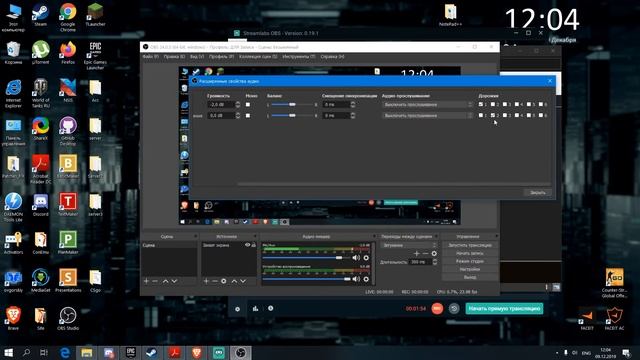Enable Mono for the -2.0 dB audio row

(x=248, y=104)
